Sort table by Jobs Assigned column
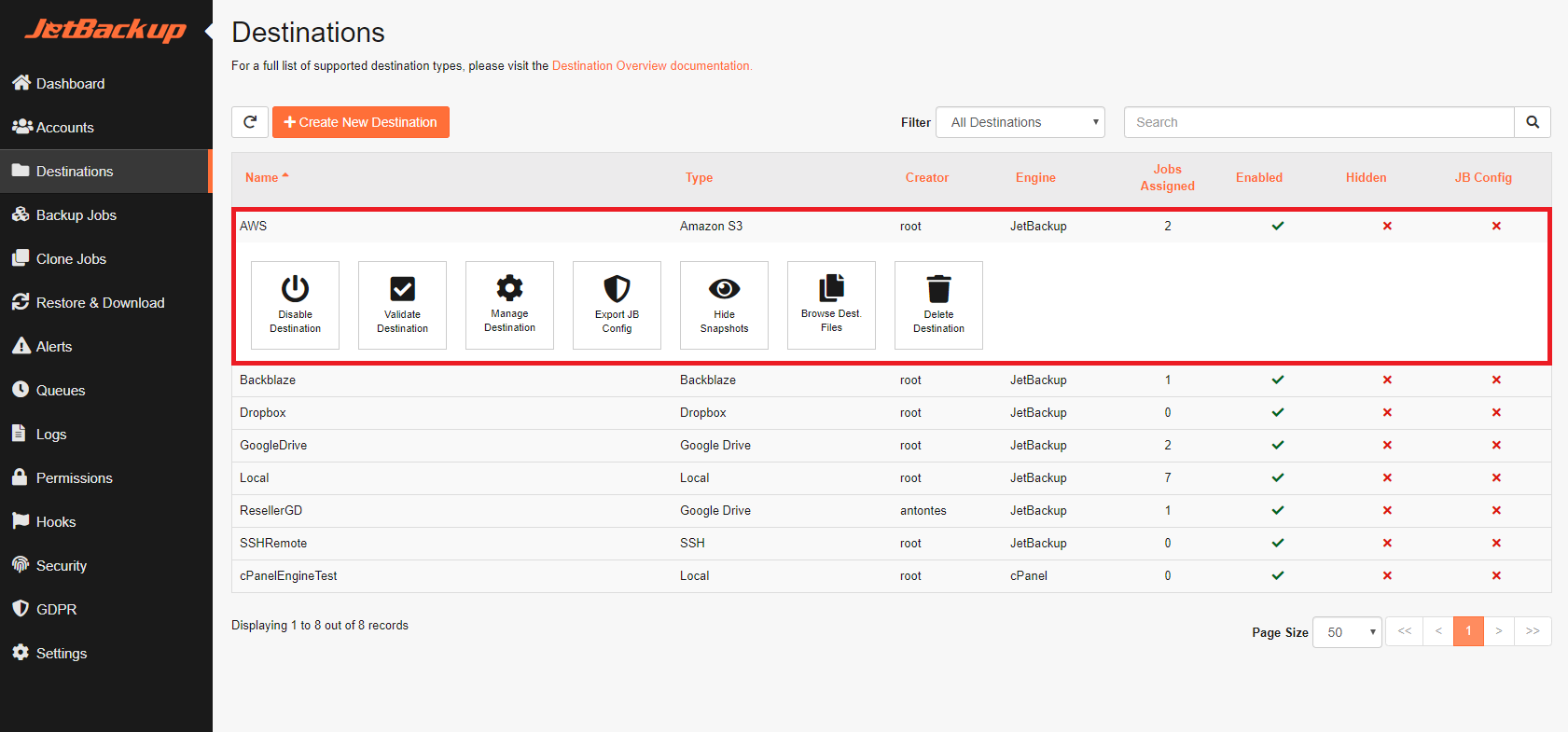 pyautogui.click(x=1167, y=177)
